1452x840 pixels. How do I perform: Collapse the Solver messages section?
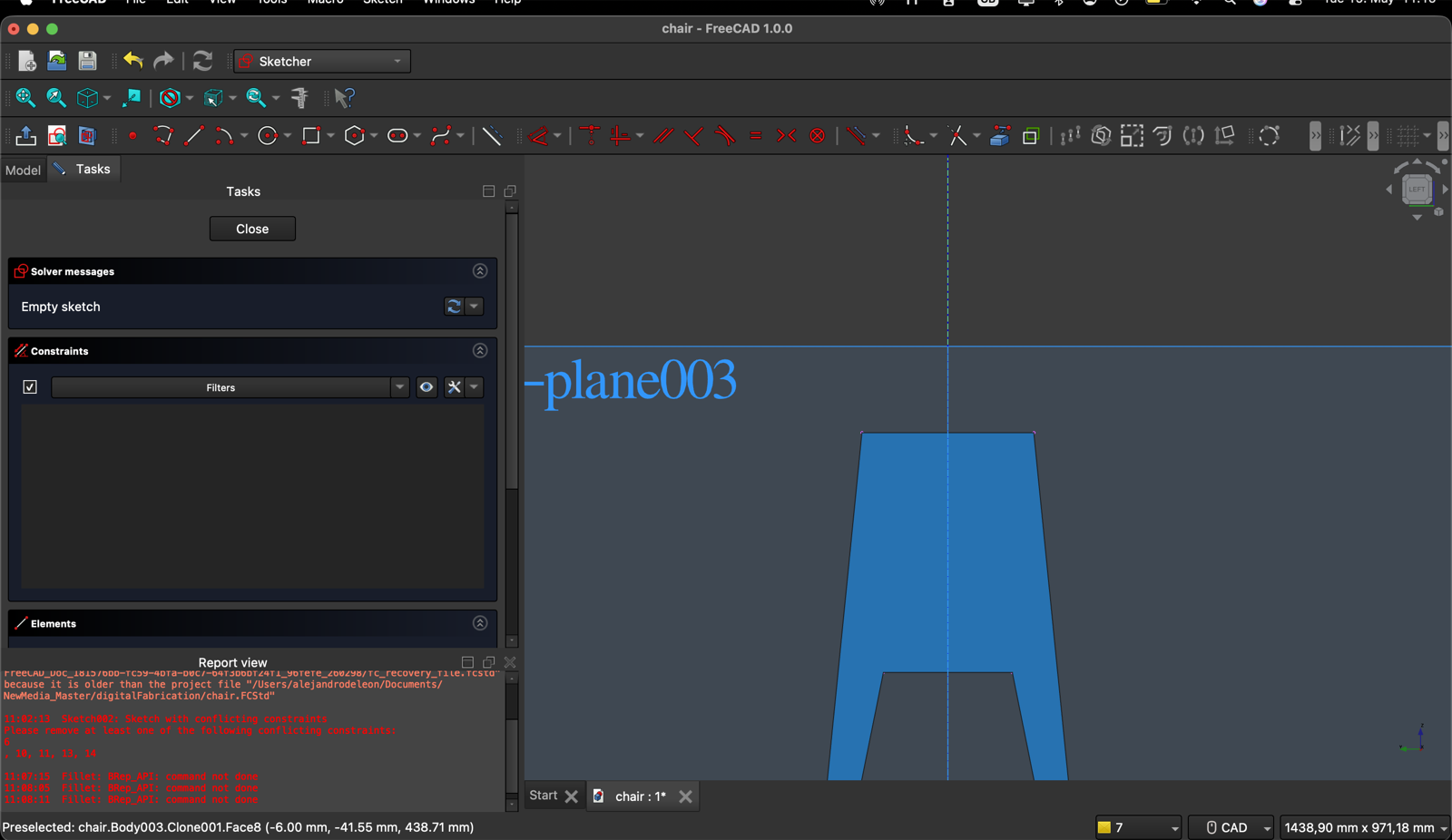coord(480,271)
